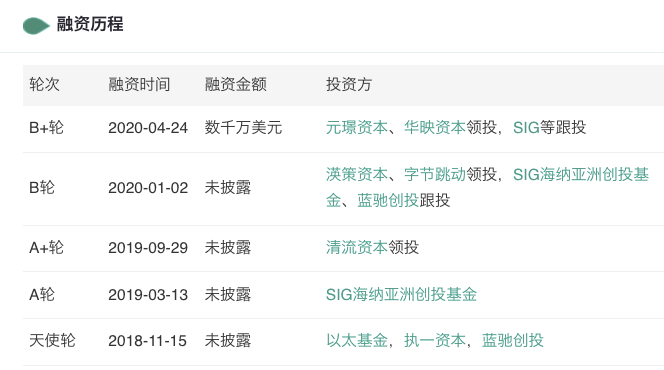This screenshot has height=370, width=664.
Task: Click 蓝驰创投 link in 天使轮 row
Action: (x=512, y=341)
